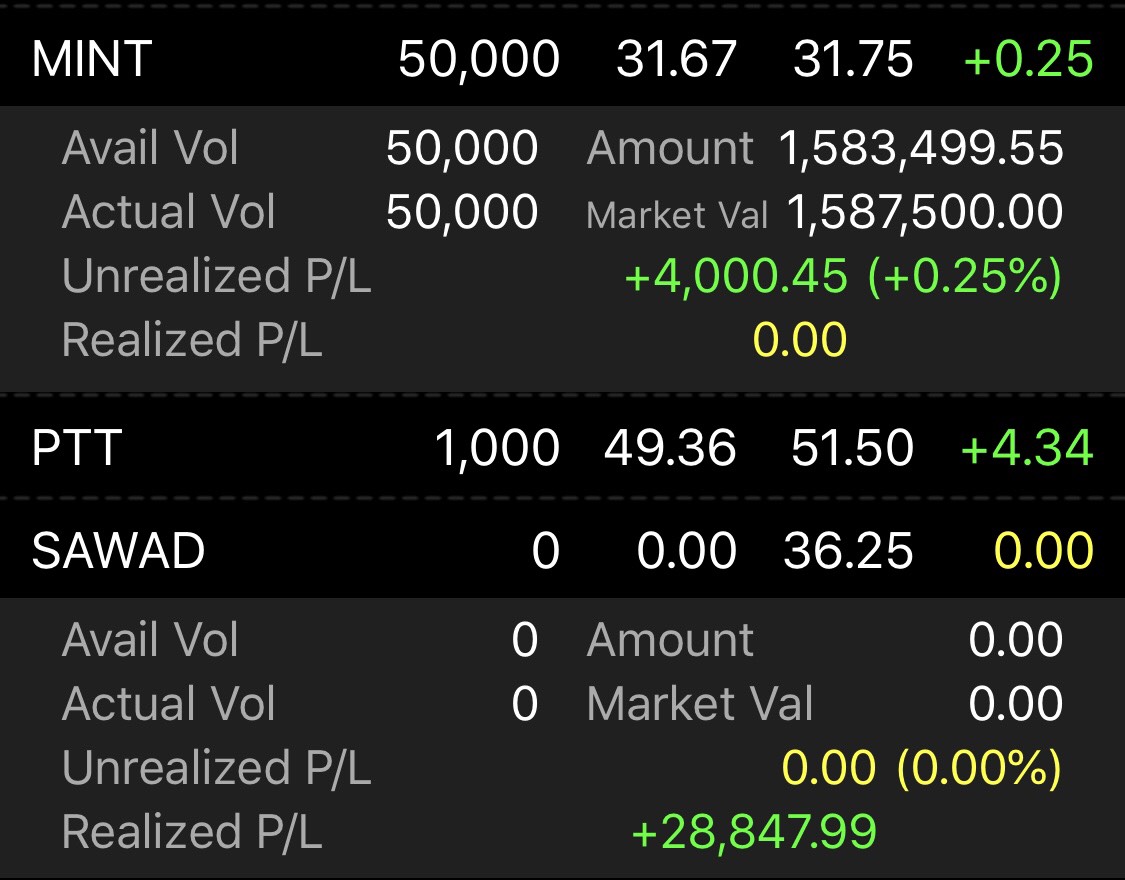Tap PTT last price 51.50

click(x=852, y=448)
